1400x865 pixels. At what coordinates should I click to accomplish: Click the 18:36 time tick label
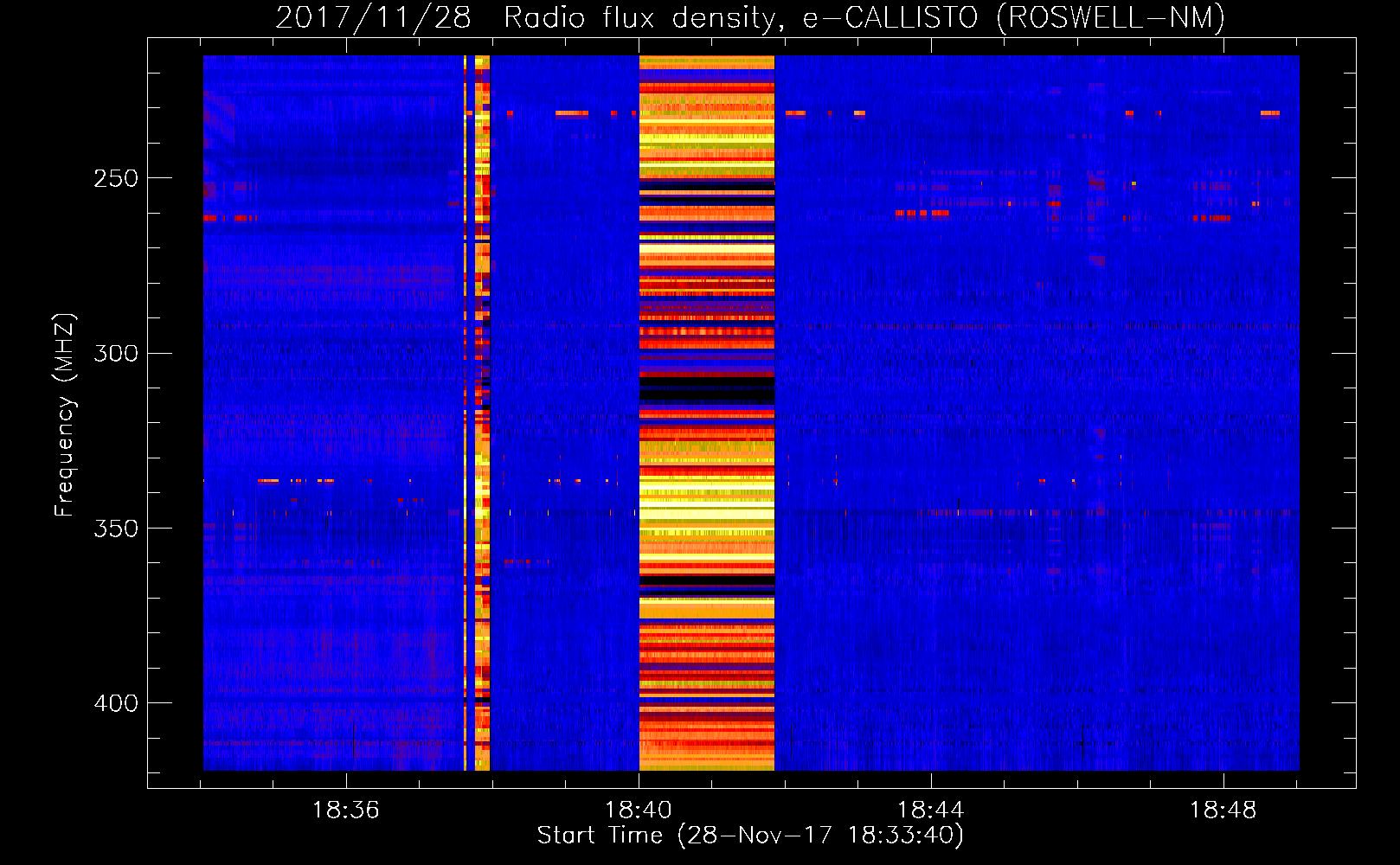click(x=346, y=811)
